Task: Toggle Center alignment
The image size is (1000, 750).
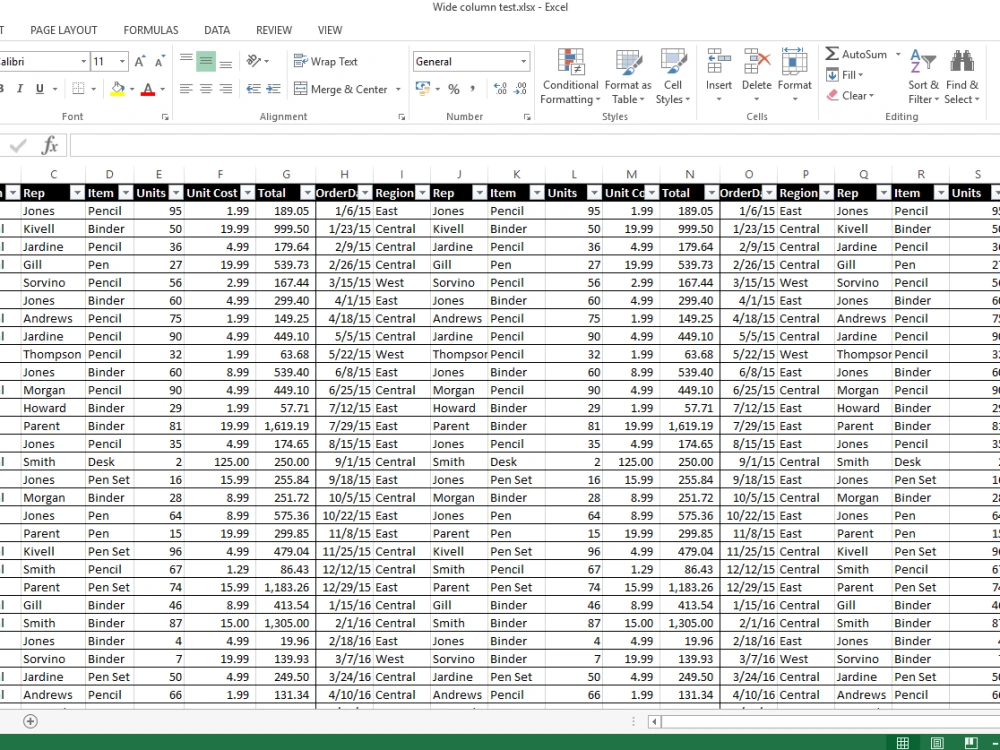Action: [x=206, y=89]
